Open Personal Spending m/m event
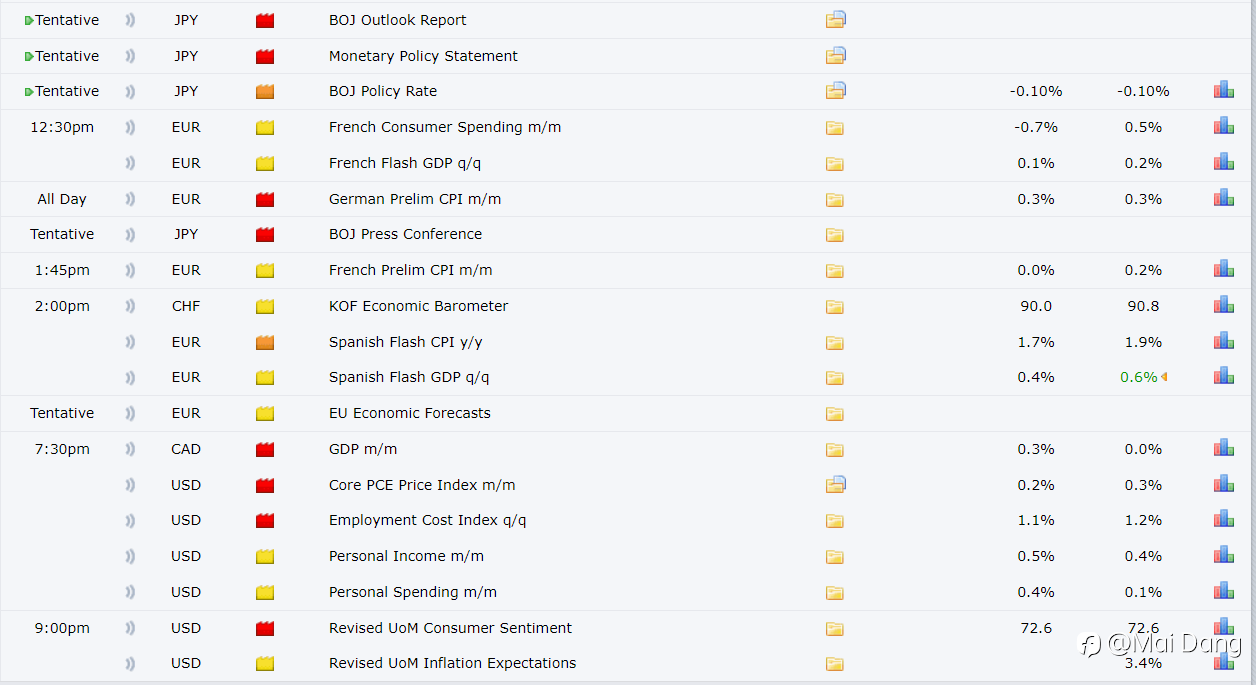Screen dimensions: 1256x685 tap(413, 592)
